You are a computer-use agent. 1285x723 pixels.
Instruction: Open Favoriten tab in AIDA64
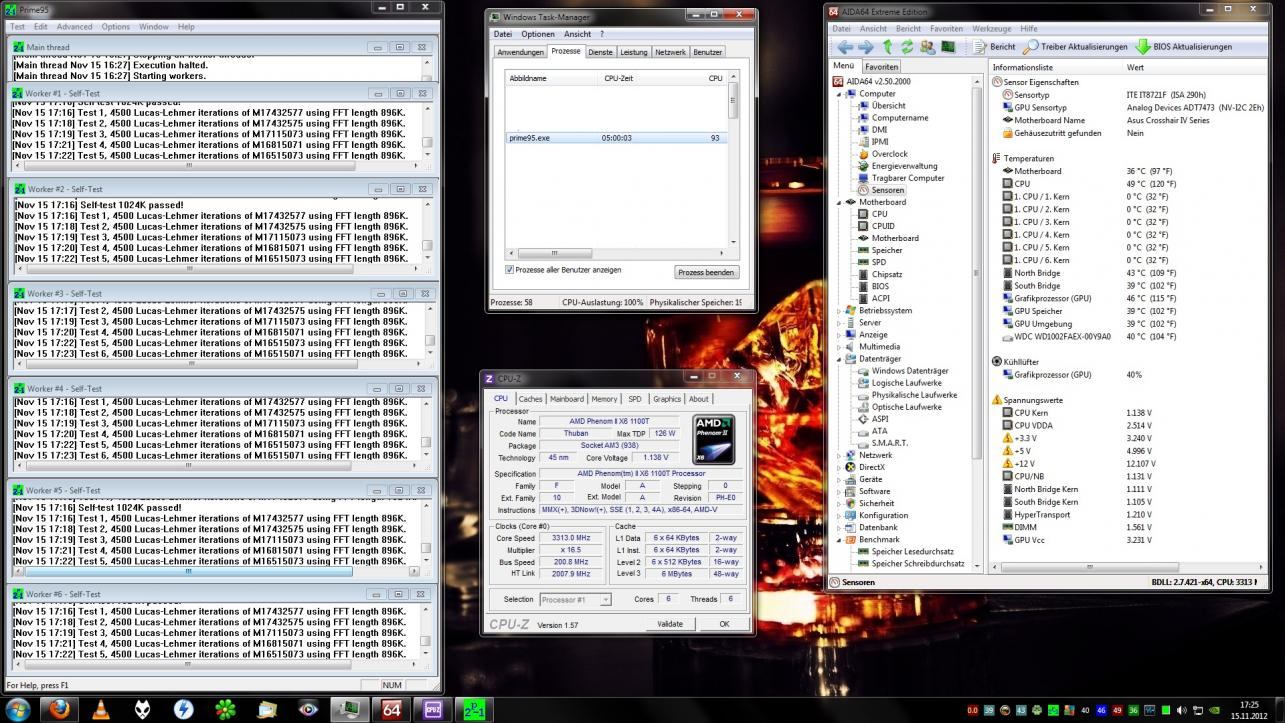click(881, 66)
